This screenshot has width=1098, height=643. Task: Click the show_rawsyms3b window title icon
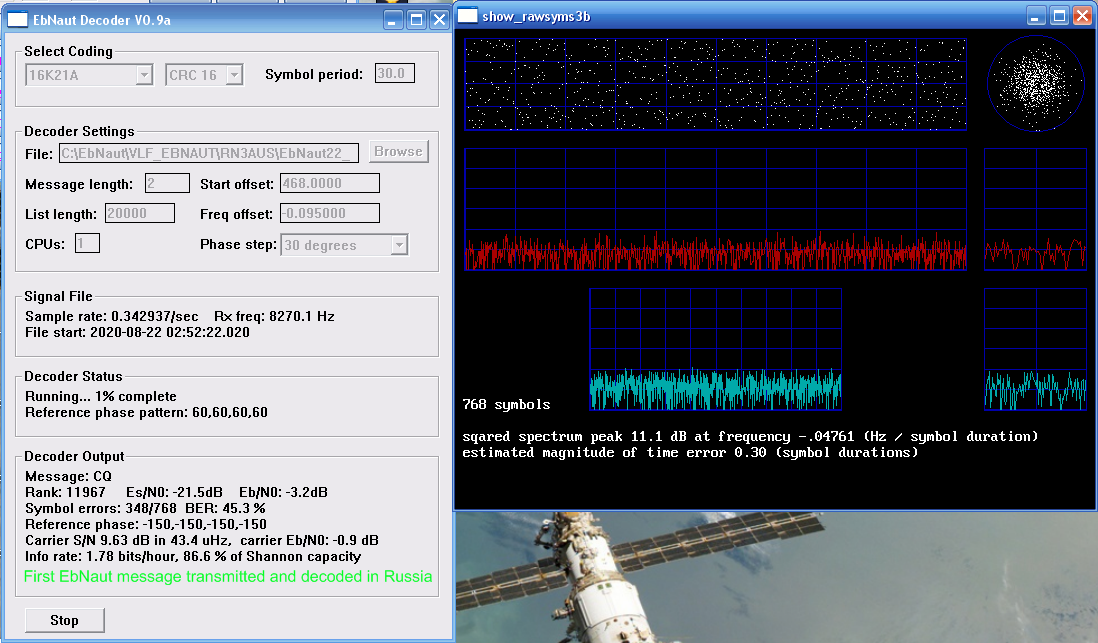point(468,15)
